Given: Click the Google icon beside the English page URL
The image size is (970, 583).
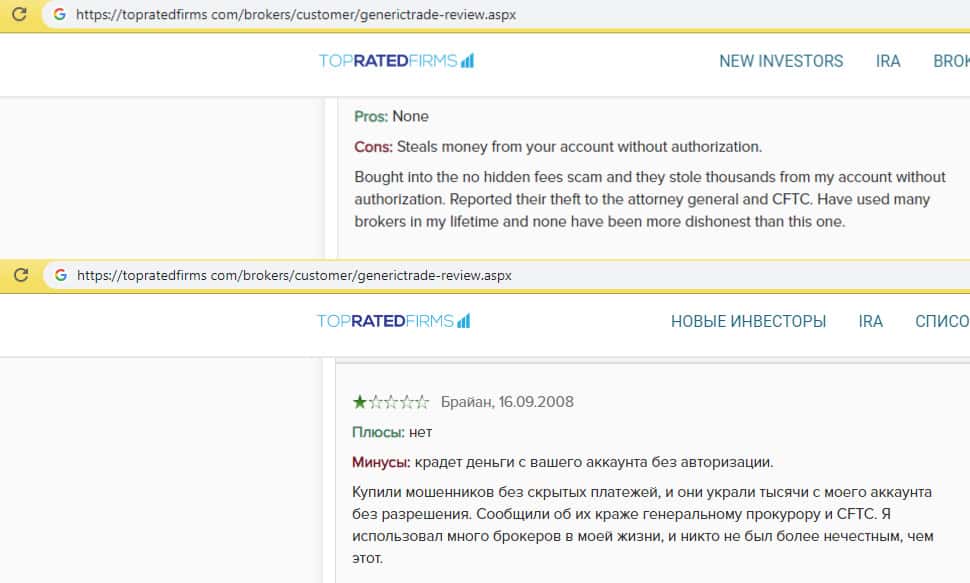Looking at the screenshot, I should 60,16.
